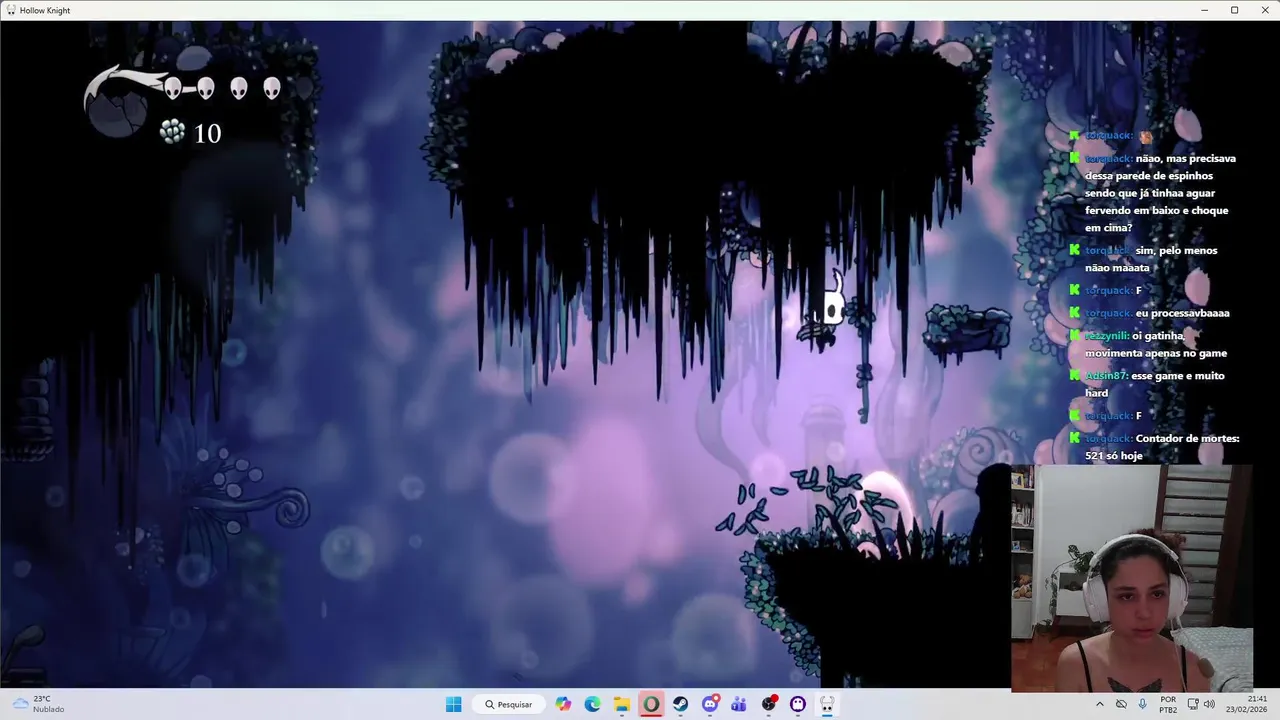Switch to Opera GX in the taskbar

pos(651,704)
